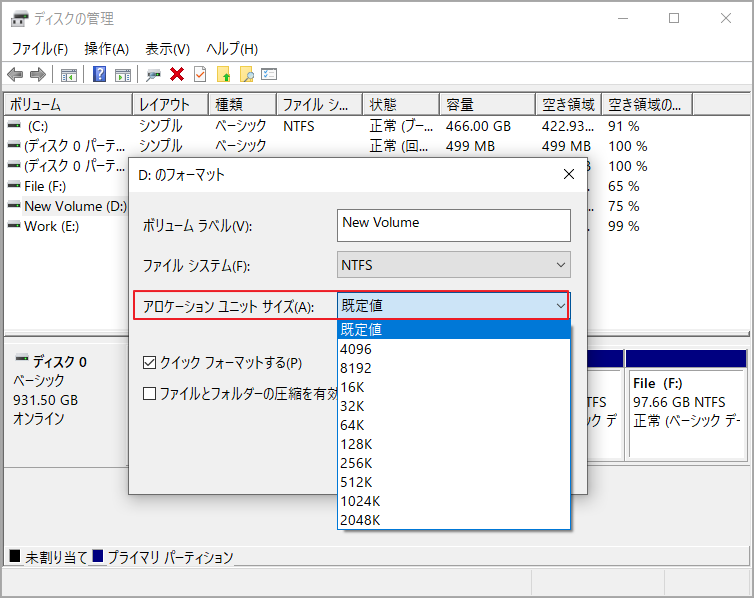Screen dimensions: 754x598
Task: Close the D: format dialog
Action: 569,174
